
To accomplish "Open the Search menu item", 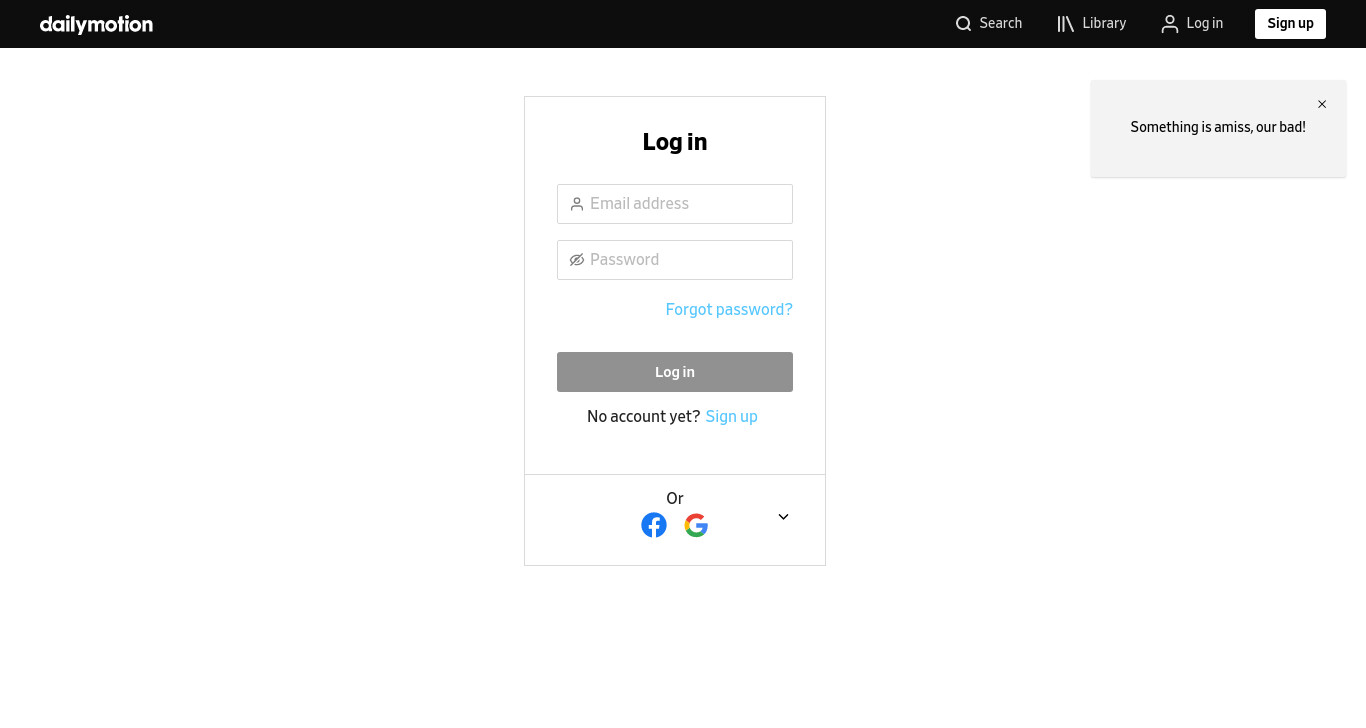I will pyautogui.click(x=989, y=24).
